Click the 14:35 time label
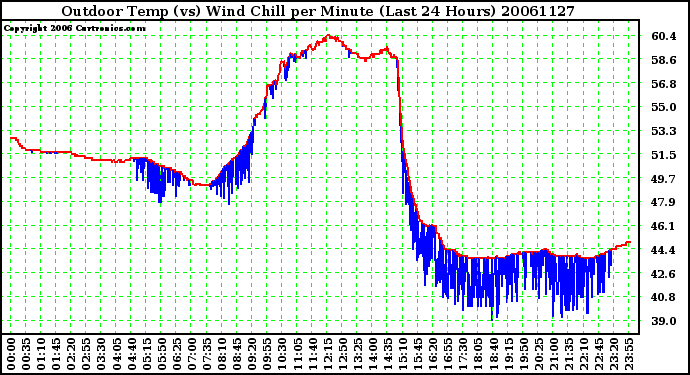Screen dimensions: 690x375 tap(388, 354)
